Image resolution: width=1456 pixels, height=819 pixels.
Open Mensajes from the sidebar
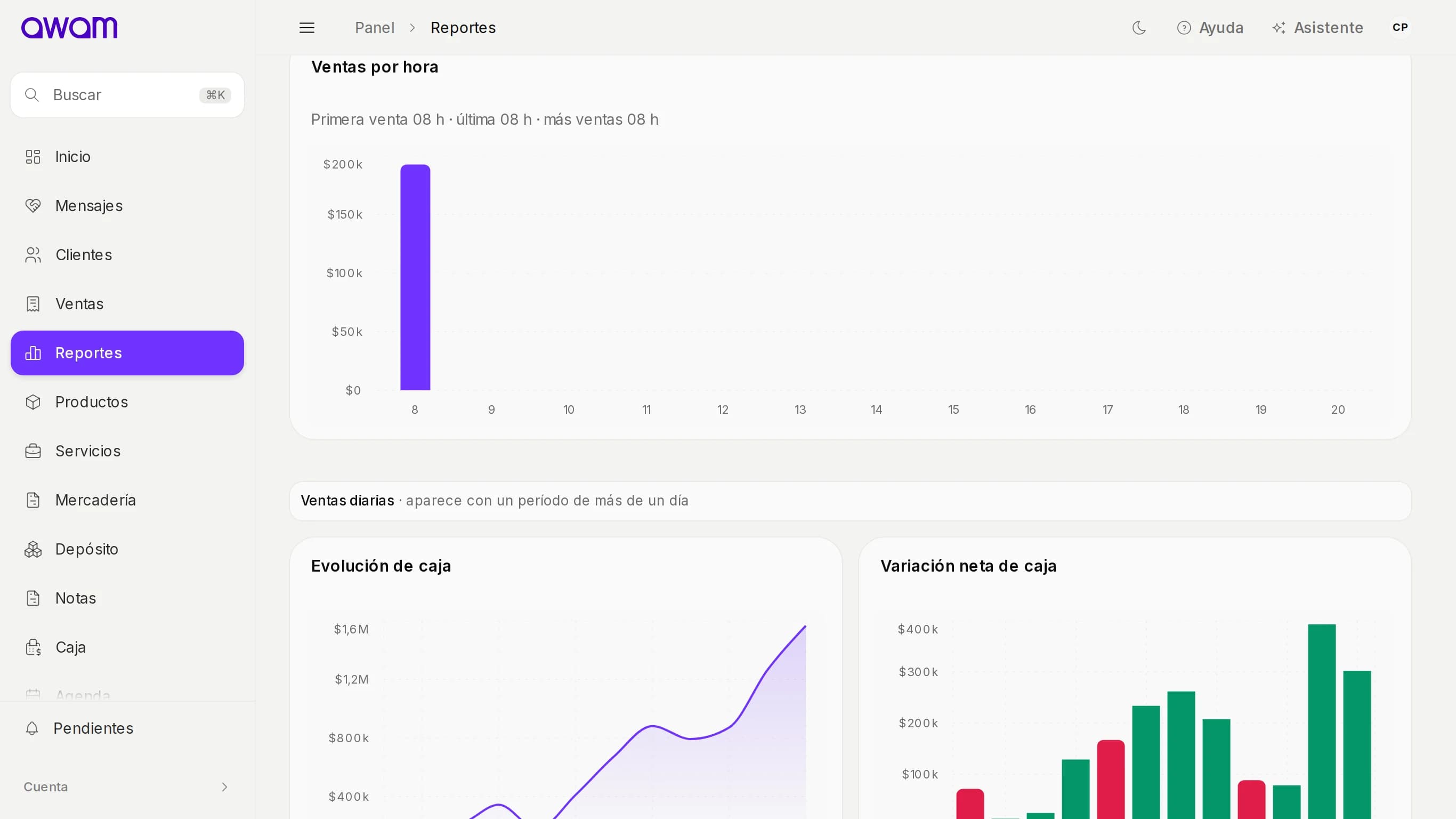[127, 205]
